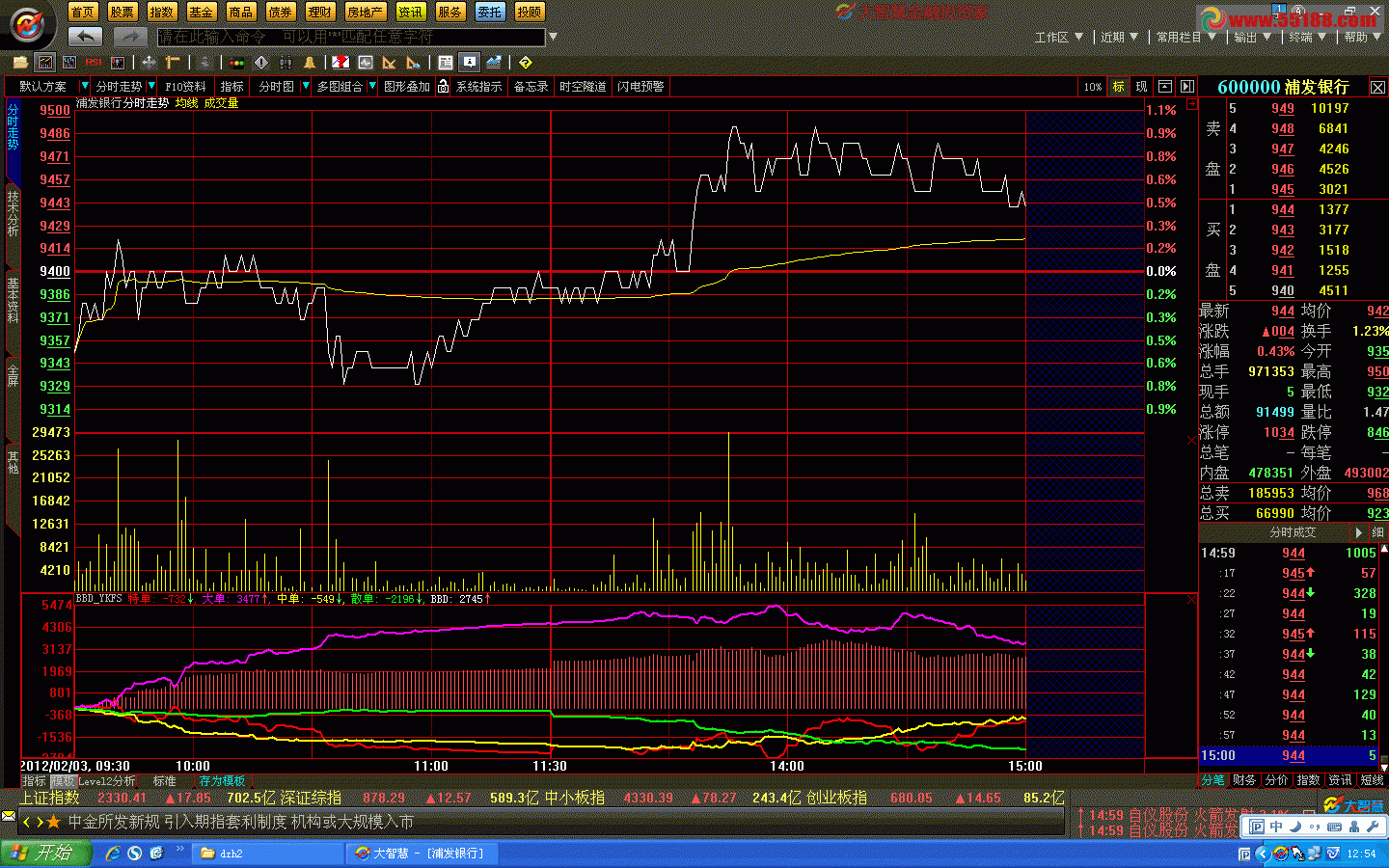Toggle the 细 detail button in 分时成交
Screen dimensions: 1389x868
tap(1377, 532)
